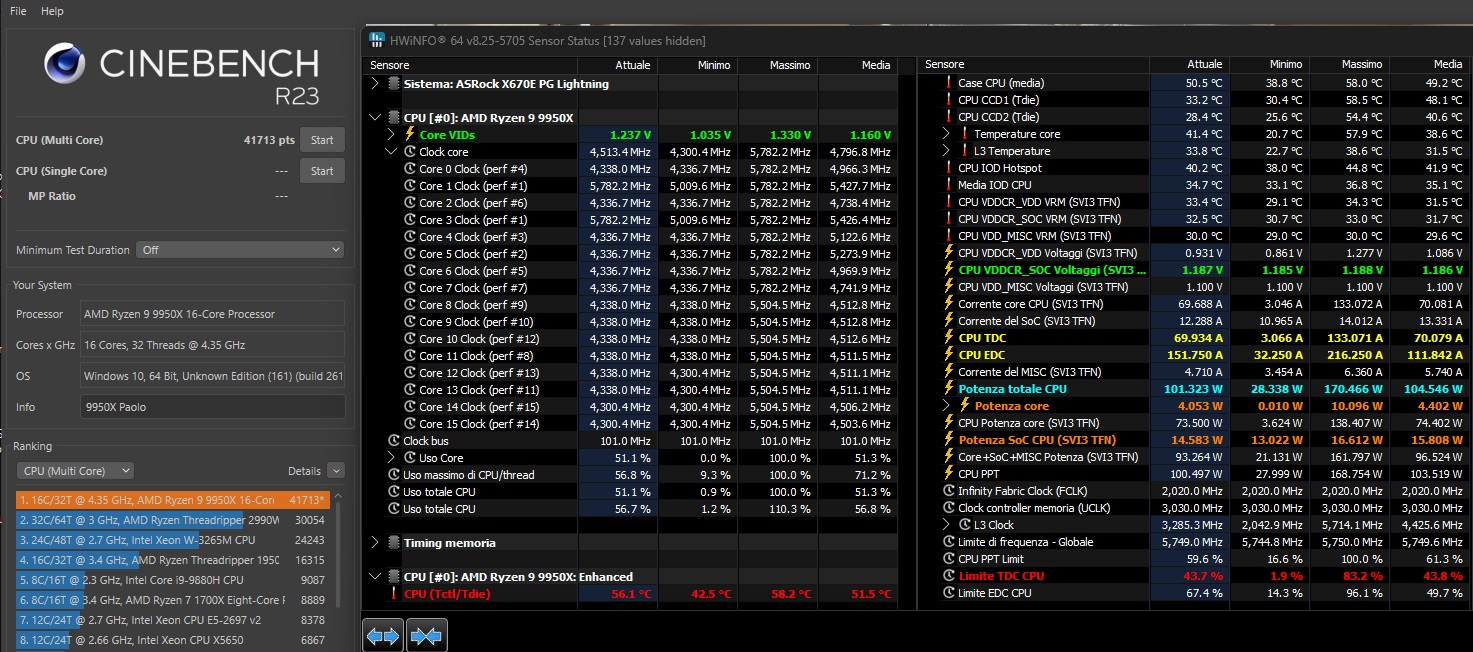Click the Info field containing 9950X Paolo
Viewport: 1473px width, 652px height.
(213, 407)
